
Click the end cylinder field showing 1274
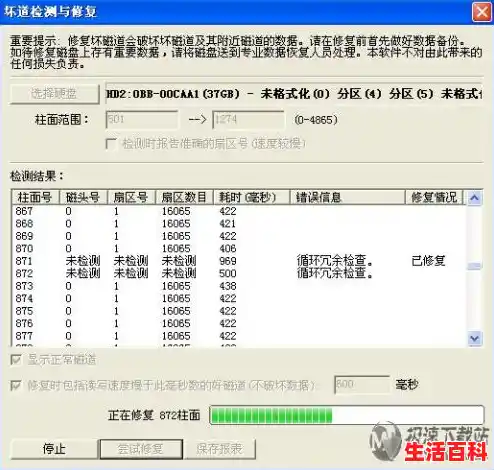(248, 119)
